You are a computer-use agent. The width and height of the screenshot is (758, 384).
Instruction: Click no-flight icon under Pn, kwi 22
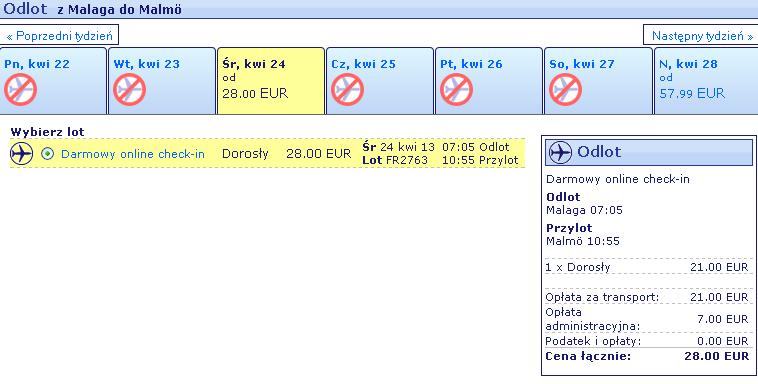point(21,89)
